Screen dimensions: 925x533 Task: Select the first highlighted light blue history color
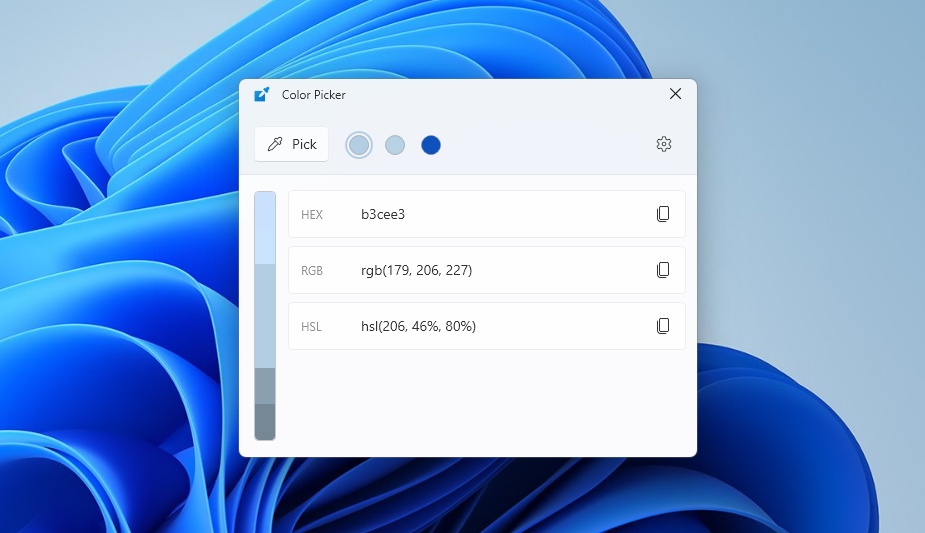359,145
